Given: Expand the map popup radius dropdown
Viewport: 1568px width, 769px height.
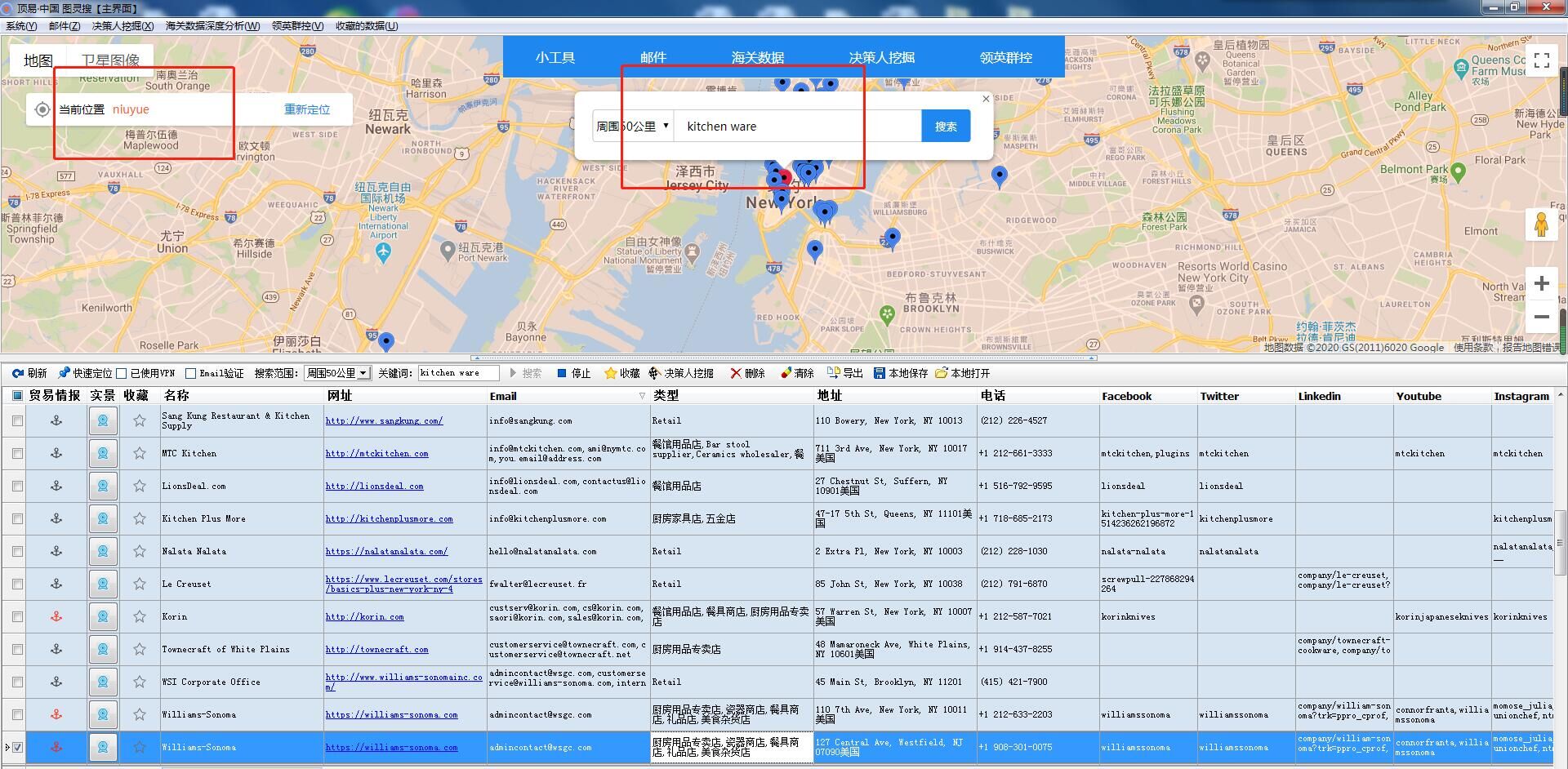Looking at the screenshot, I should [x=666, y=126].
